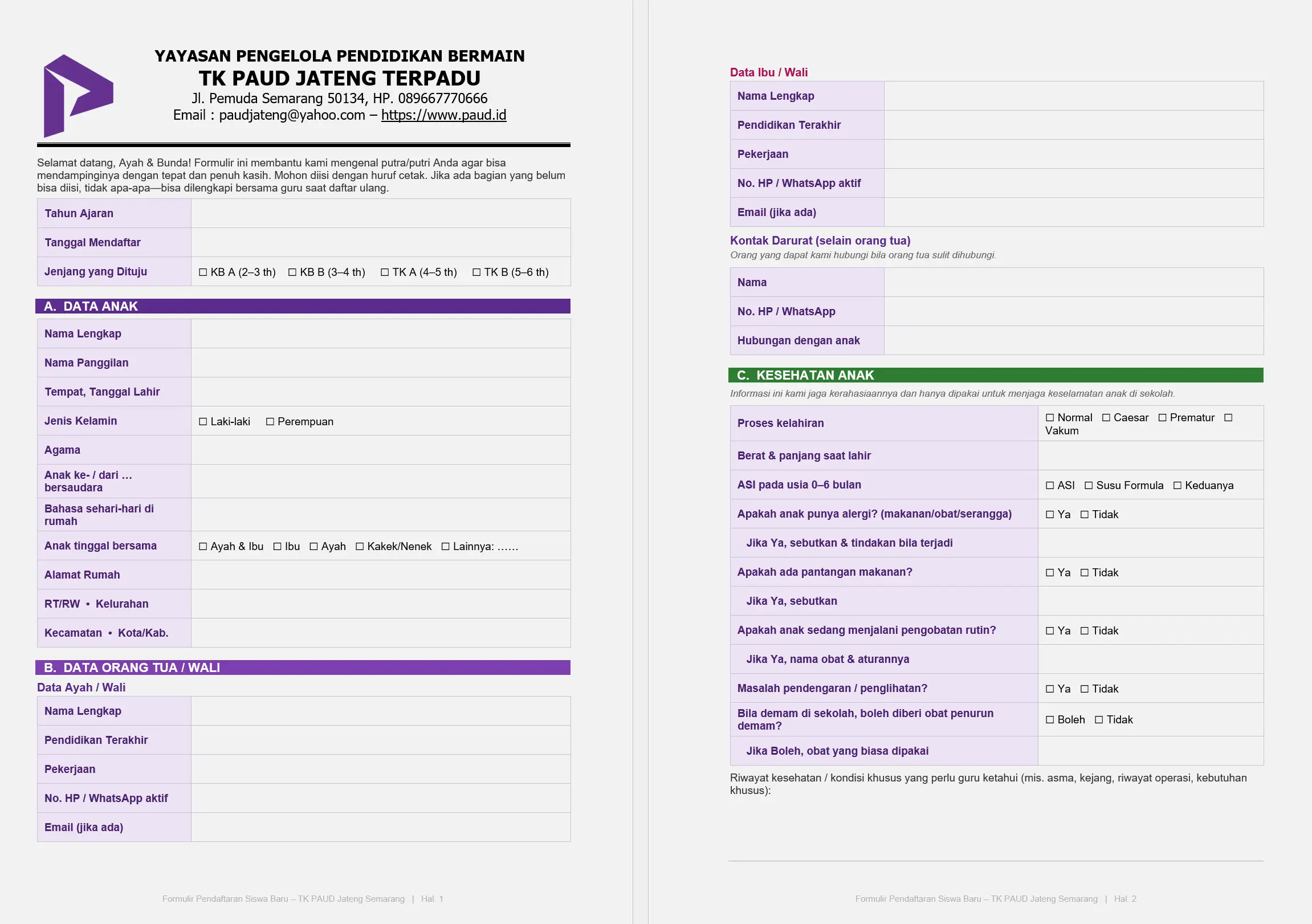The image size is (1312, 924).
Task: Check the KB A (2–3 th) box
Action: point(203,272)
